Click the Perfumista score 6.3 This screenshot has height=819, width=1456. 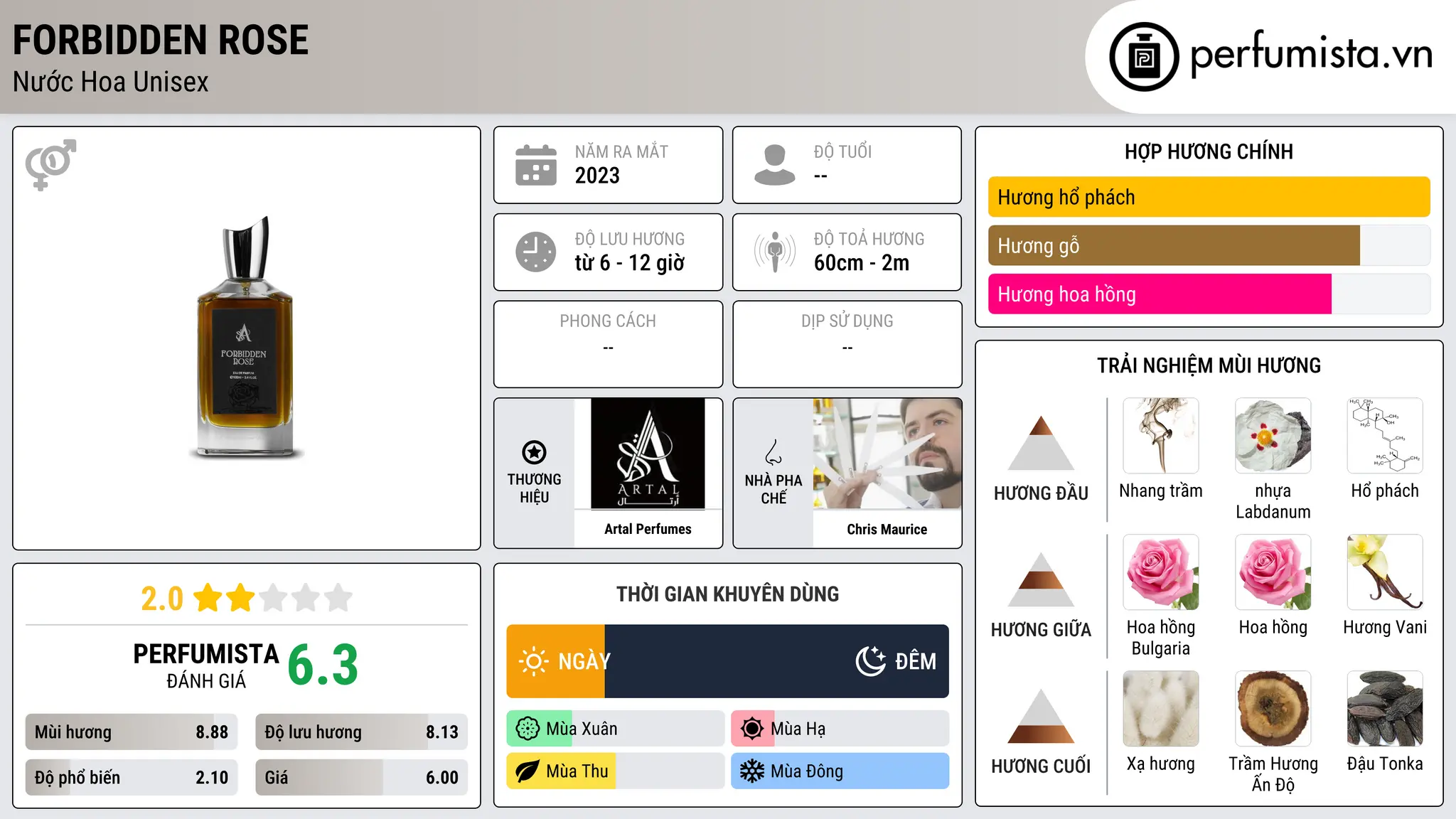coord(323,665)
